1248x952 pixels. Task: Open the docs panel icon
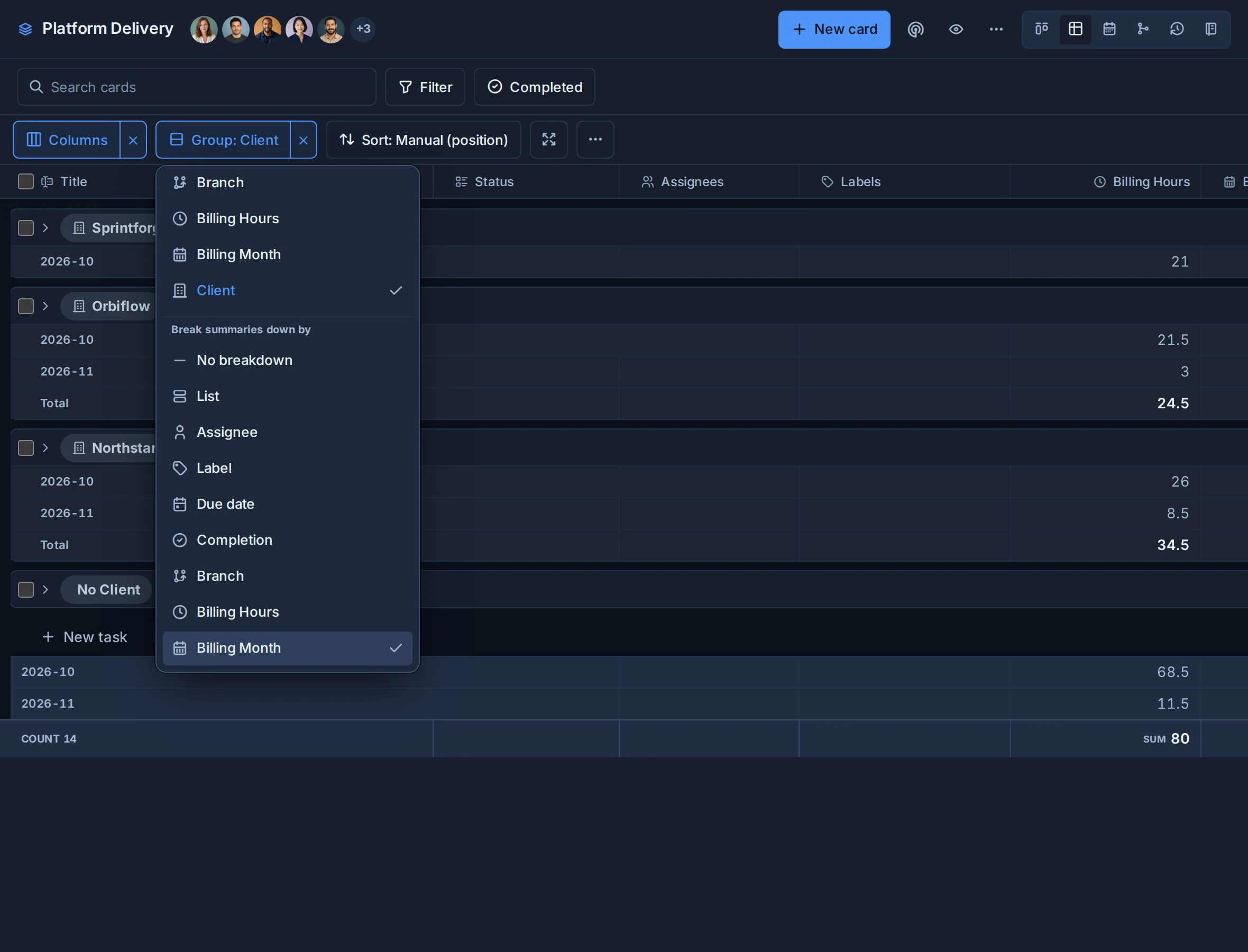1210,29
